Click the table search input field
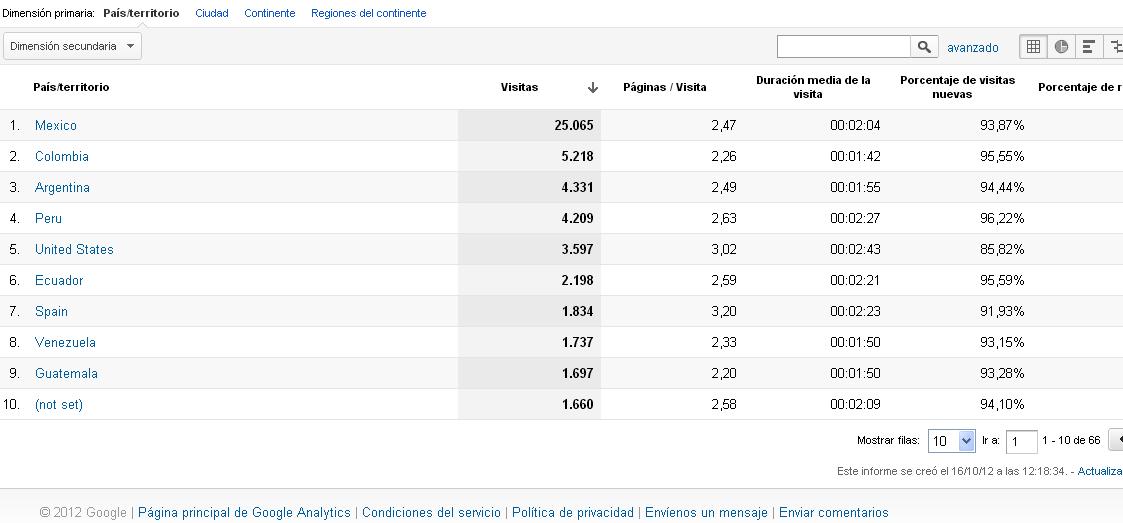 click(844, 47)
